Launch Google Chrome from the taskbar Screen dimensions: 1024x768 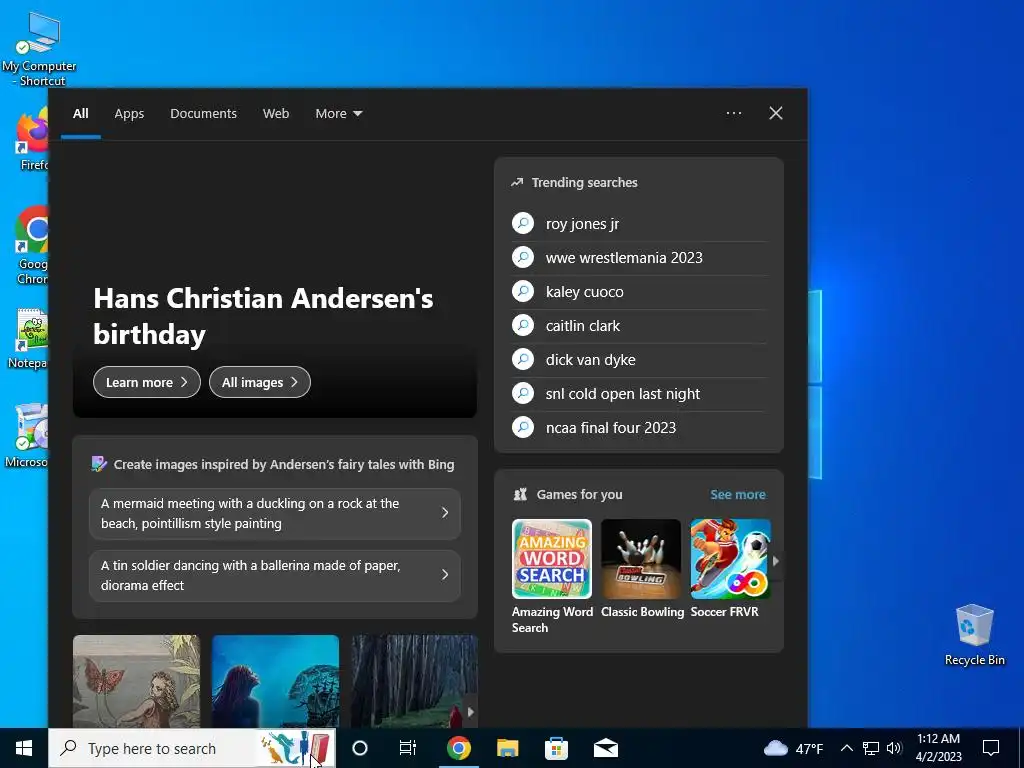point(458,748)
